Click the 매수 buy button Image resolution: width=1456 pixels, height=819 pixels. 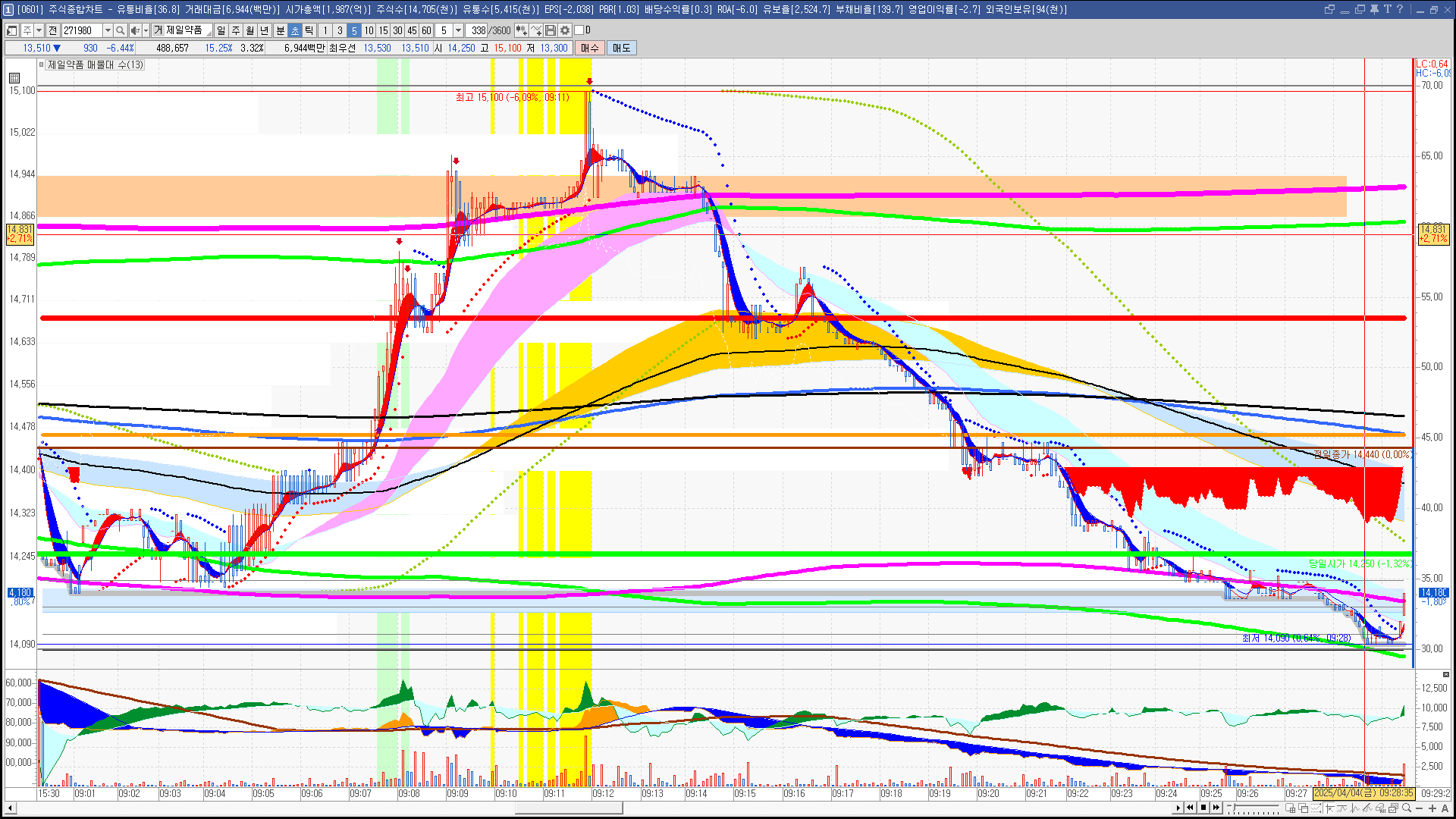pyautogui.click(x=590, y=48)
